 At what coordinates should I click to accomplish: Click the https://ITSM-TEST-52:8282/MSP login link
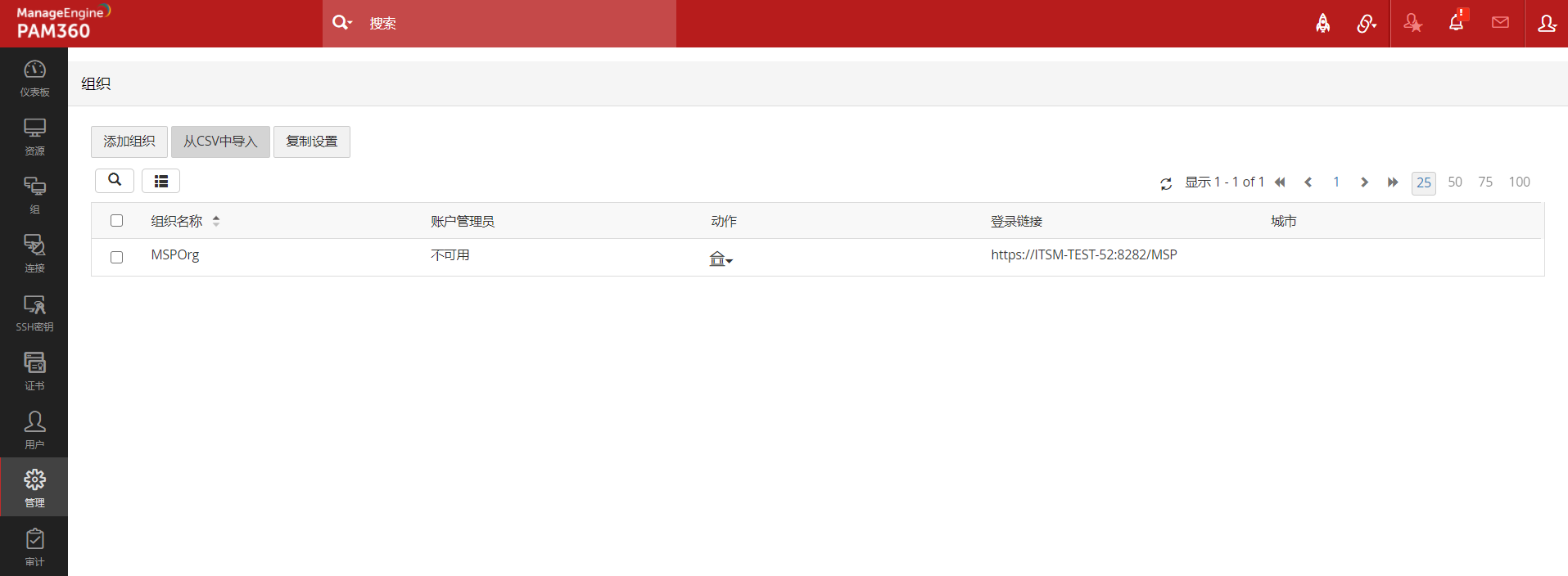1084,255
